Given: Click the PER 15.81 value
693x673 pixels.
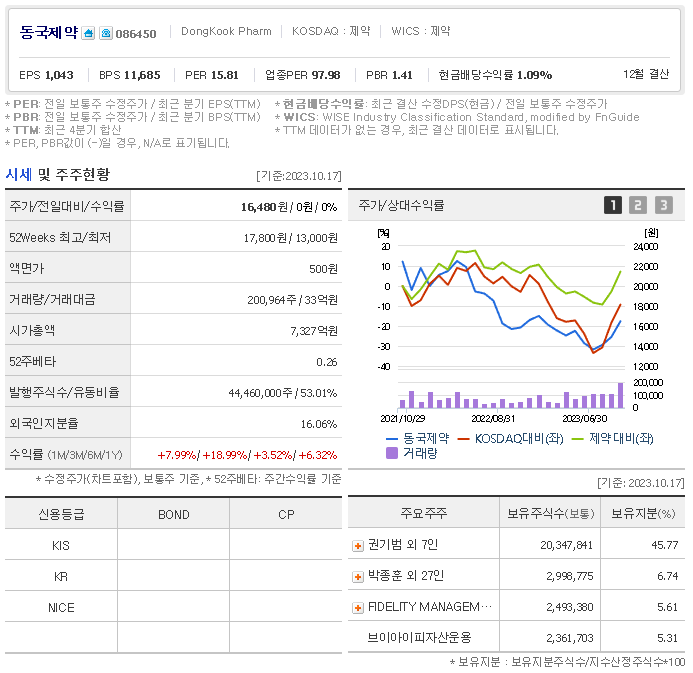Looking at the screenshot, I should pos(224,75).
